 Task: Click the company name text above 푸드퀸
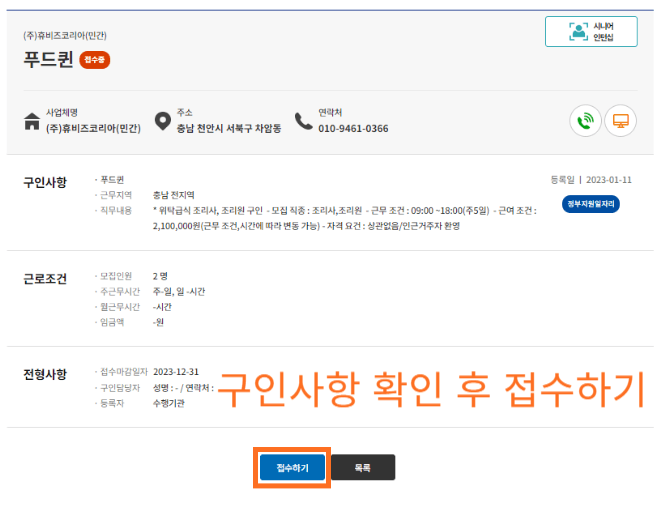point(65,35)
